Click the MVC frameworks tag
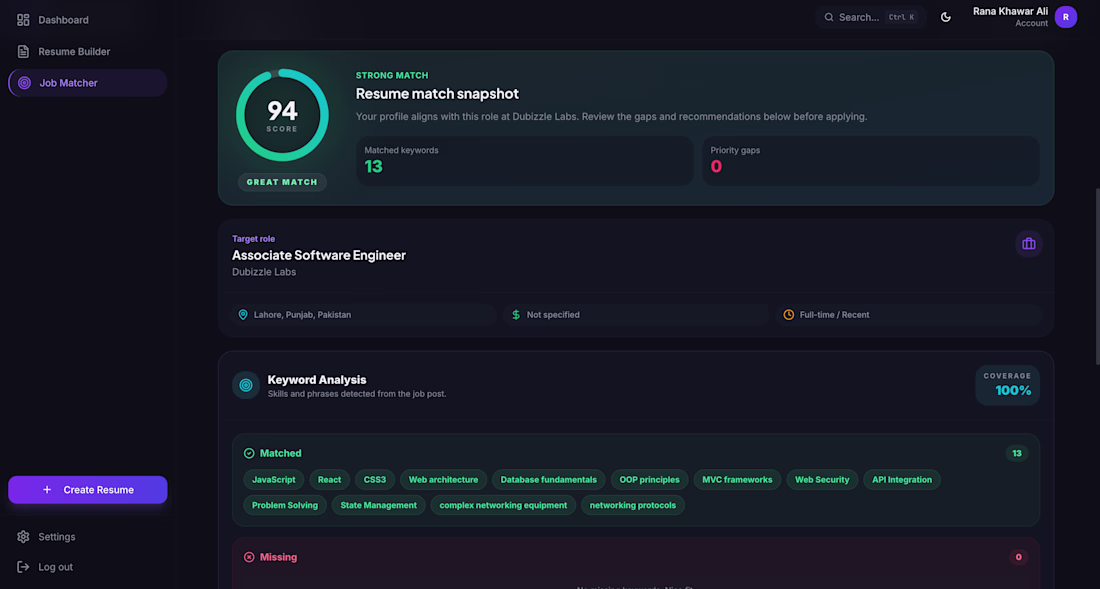1100x589 pixels. coord(737,480)
